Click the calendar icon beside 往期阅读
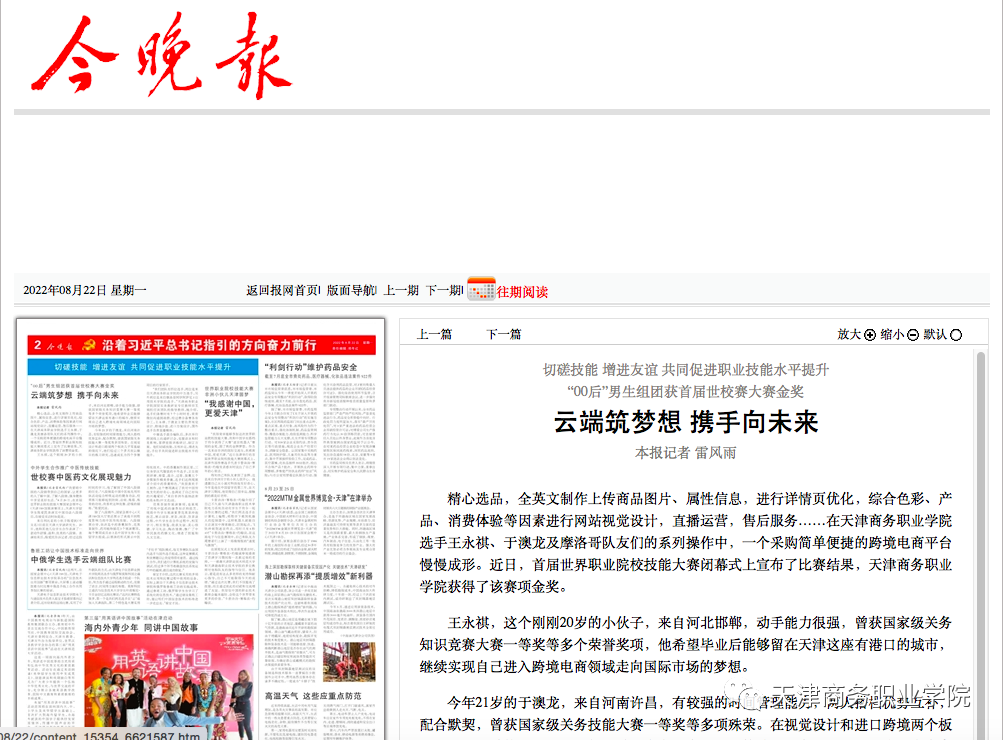 click(481, 289)
